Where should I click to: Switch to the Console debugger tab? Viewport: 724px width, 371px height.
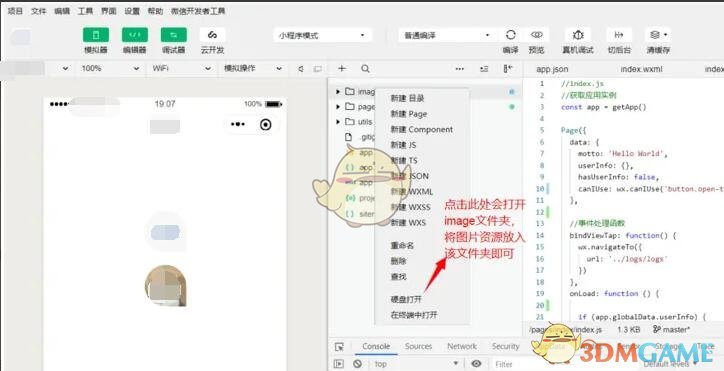376,346
